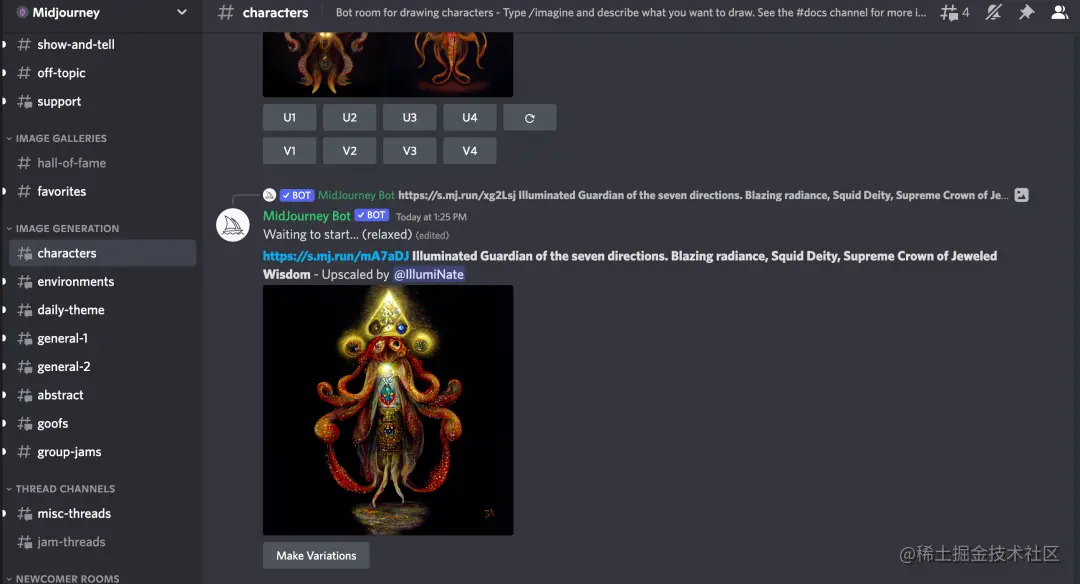Open the Midjourney server dropdown menu

(x=182, y=12)
